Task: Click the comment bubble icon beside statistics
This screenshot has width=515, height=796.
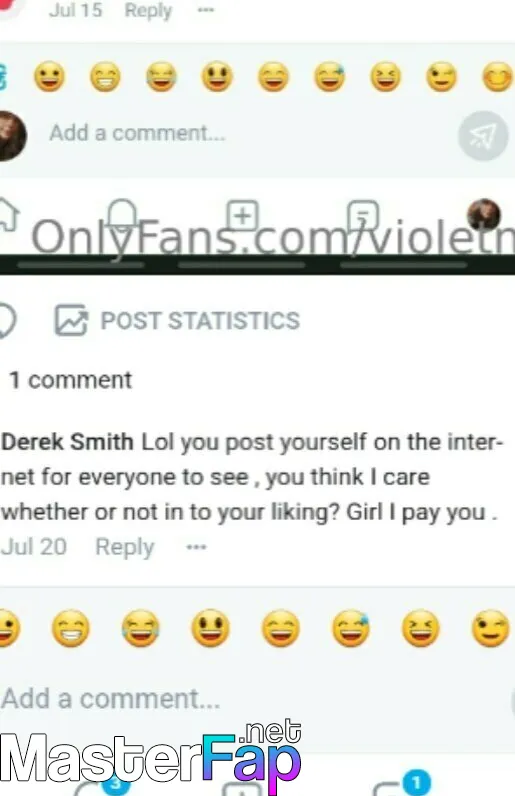Action: (7, 320)
